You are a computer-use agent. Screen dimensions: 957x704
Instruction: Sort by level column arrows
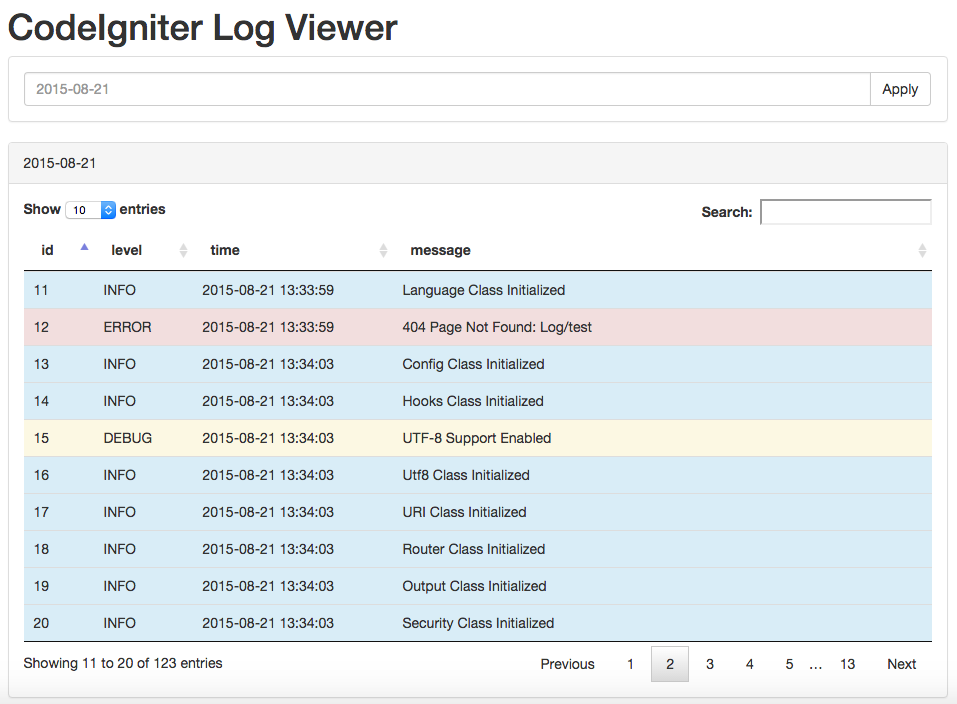(x=183, y=250)
